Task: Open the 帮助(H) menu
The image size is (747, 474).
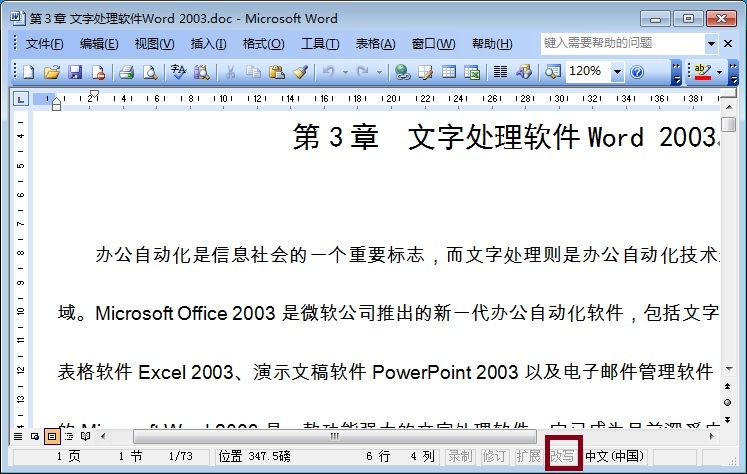Action: 492,44
